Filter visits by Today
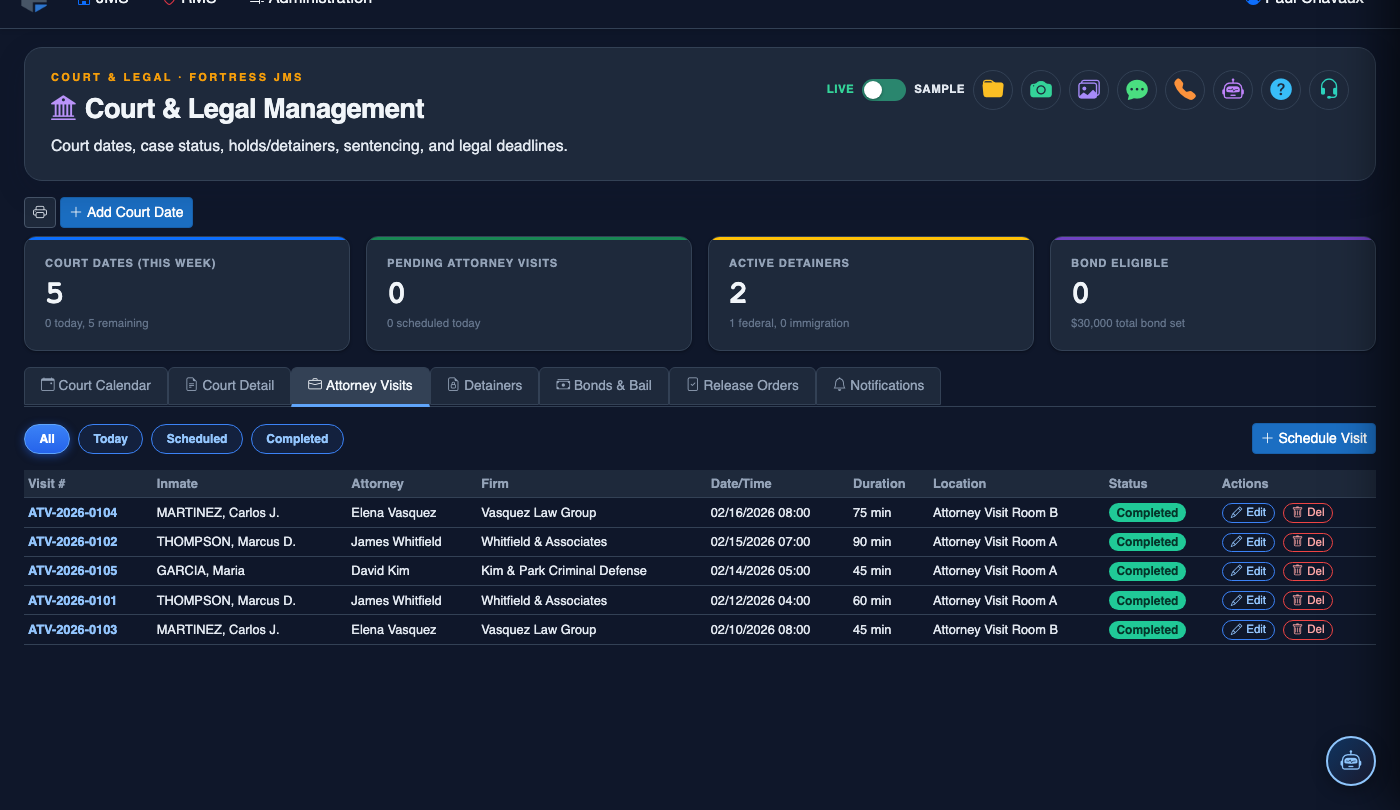The width and height of the screenshot is (1400, 810). coord(110,439)
